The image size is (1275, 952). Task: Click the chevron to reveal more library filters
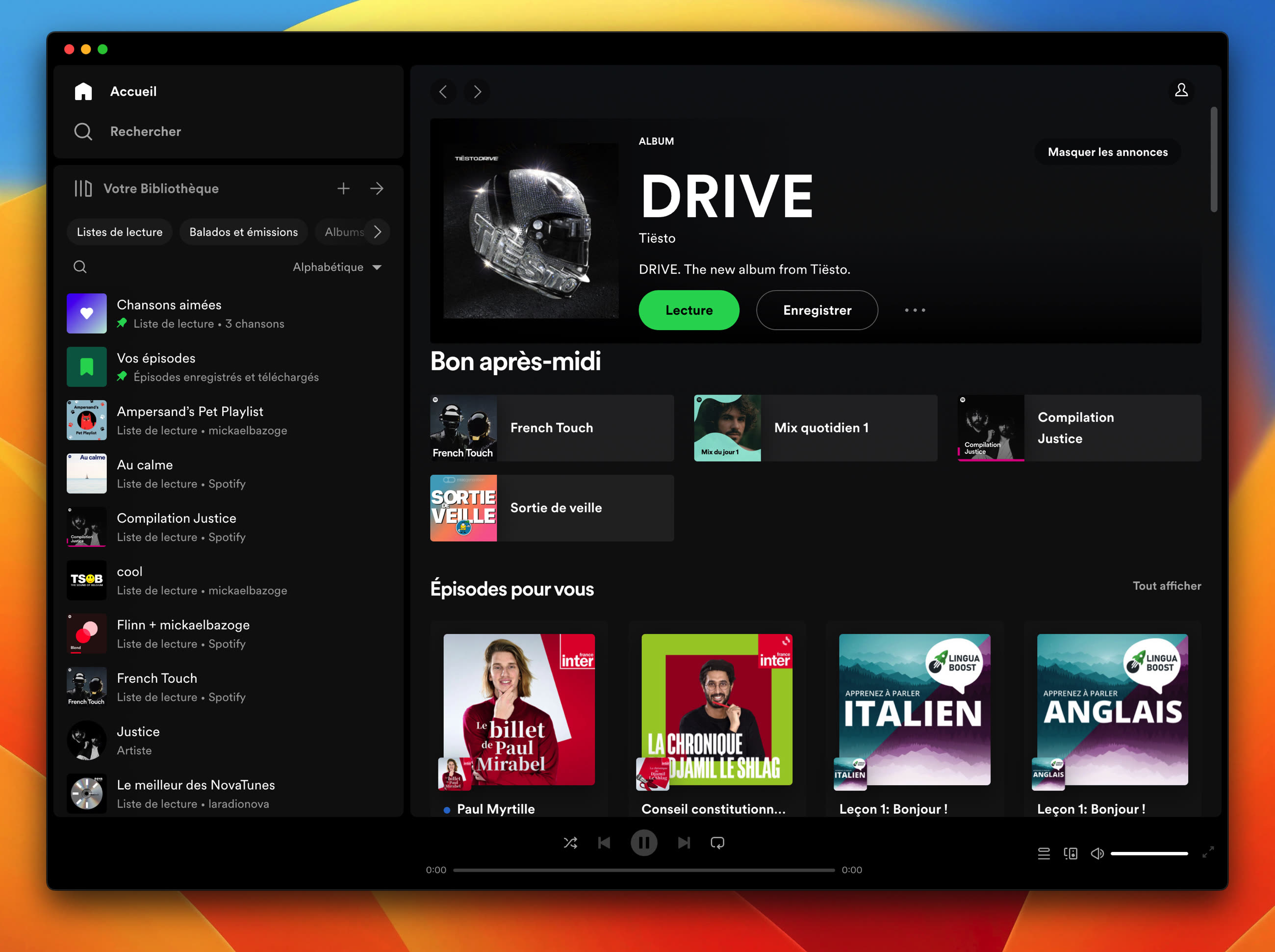click(378, 232)
